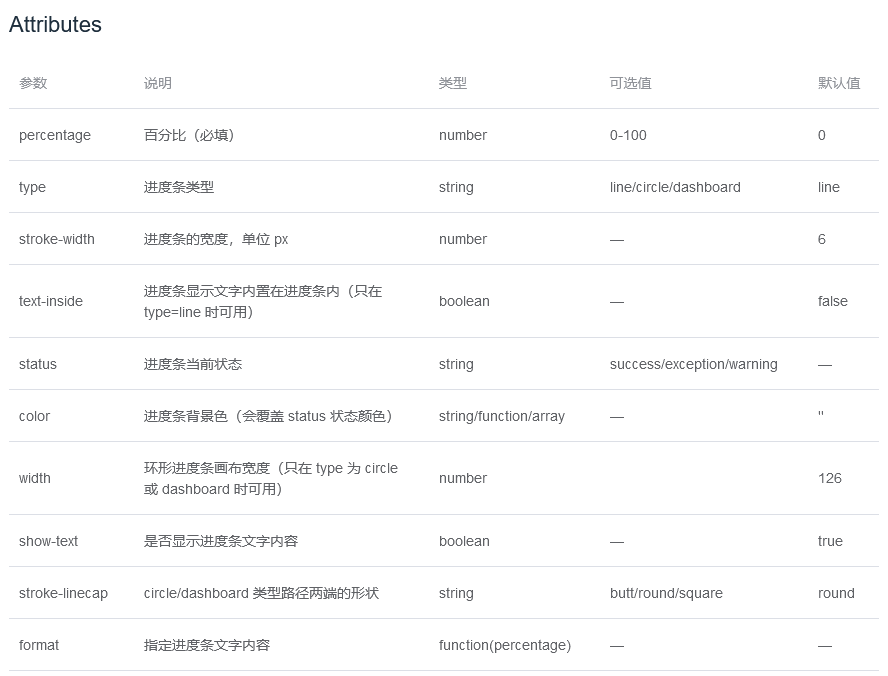
Task: Click the color parameter name
Action: pyautogui.click(x=33, y=416)
